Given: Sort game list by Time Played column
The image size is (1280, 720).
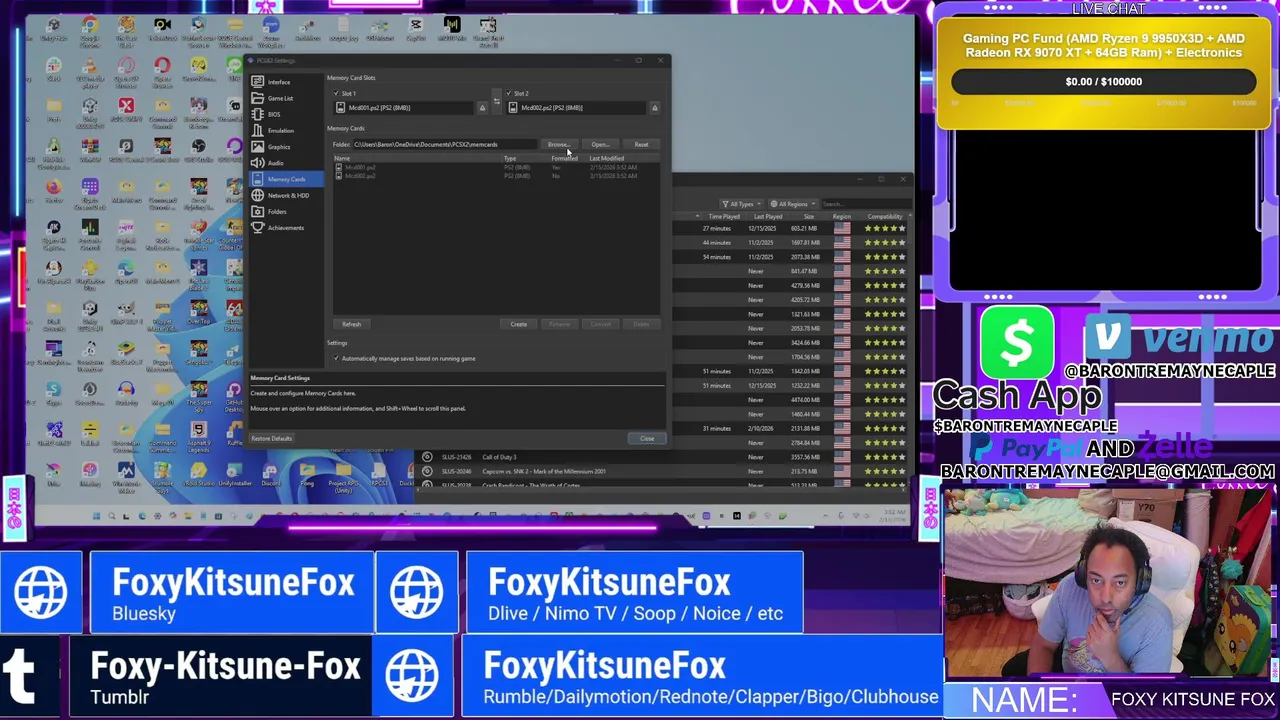Looking at the screenshot, I should tap(724, 217).
